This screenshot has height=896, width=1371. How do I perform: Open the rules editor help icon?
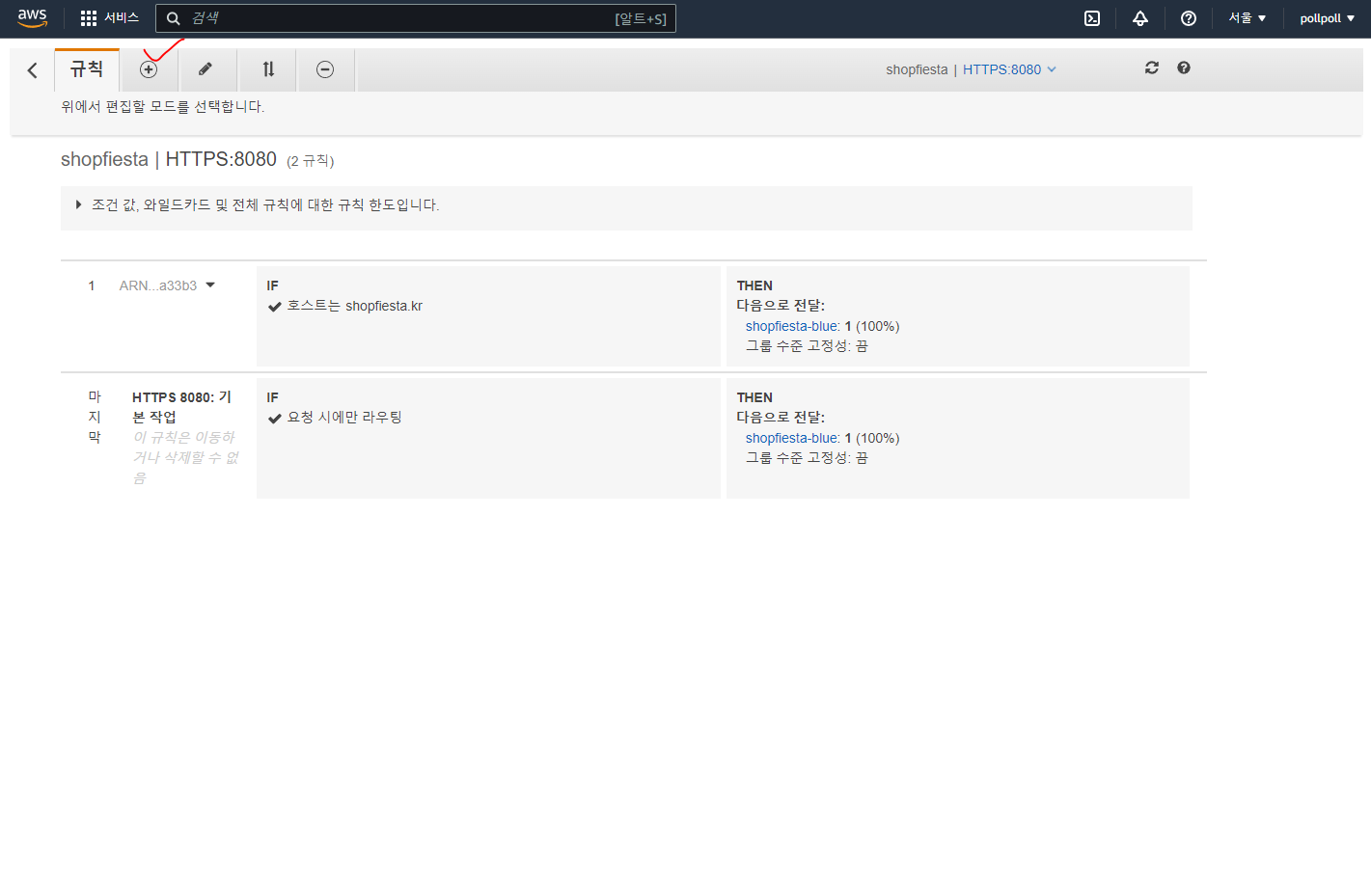(x=1184, y=68)
